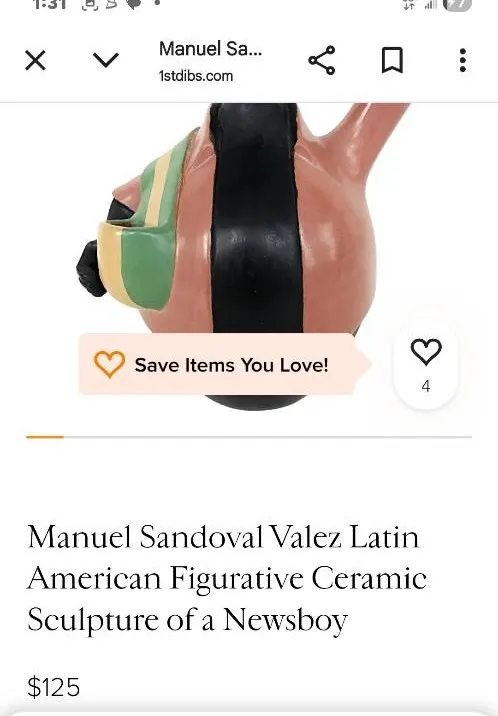Image resolution: width=498 pixels, height=716 pixels.
Task: Favorite the item with black heart icon
Action: 426,352
